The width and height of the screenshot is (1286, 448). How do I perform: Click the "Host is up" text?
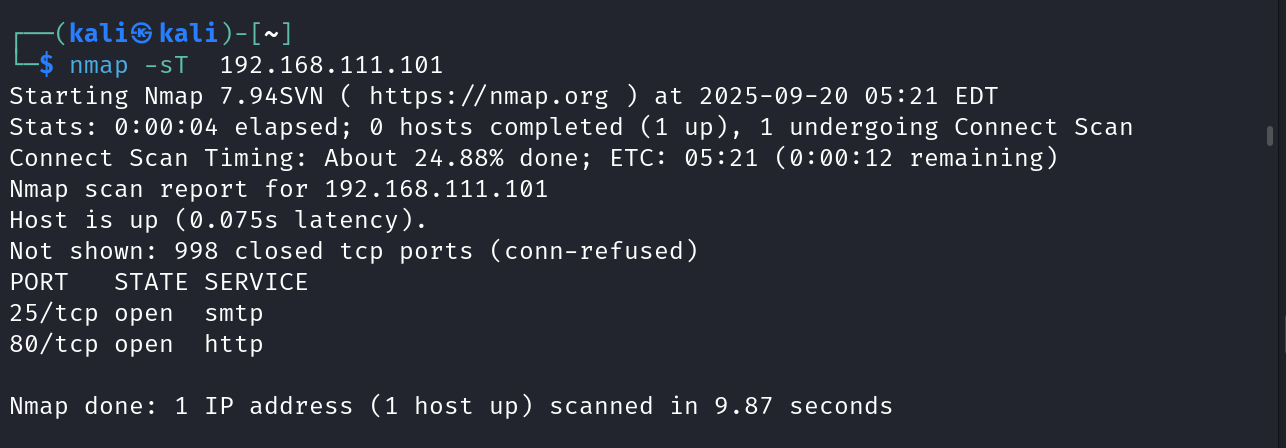tap(84, 220)
